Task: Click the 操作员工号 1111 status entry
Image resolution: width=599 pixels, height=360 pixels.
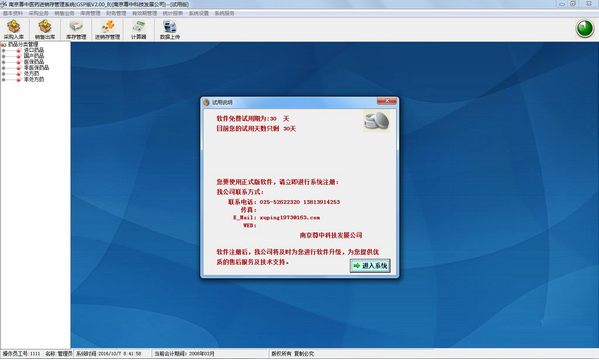Action: coord(21,354)
